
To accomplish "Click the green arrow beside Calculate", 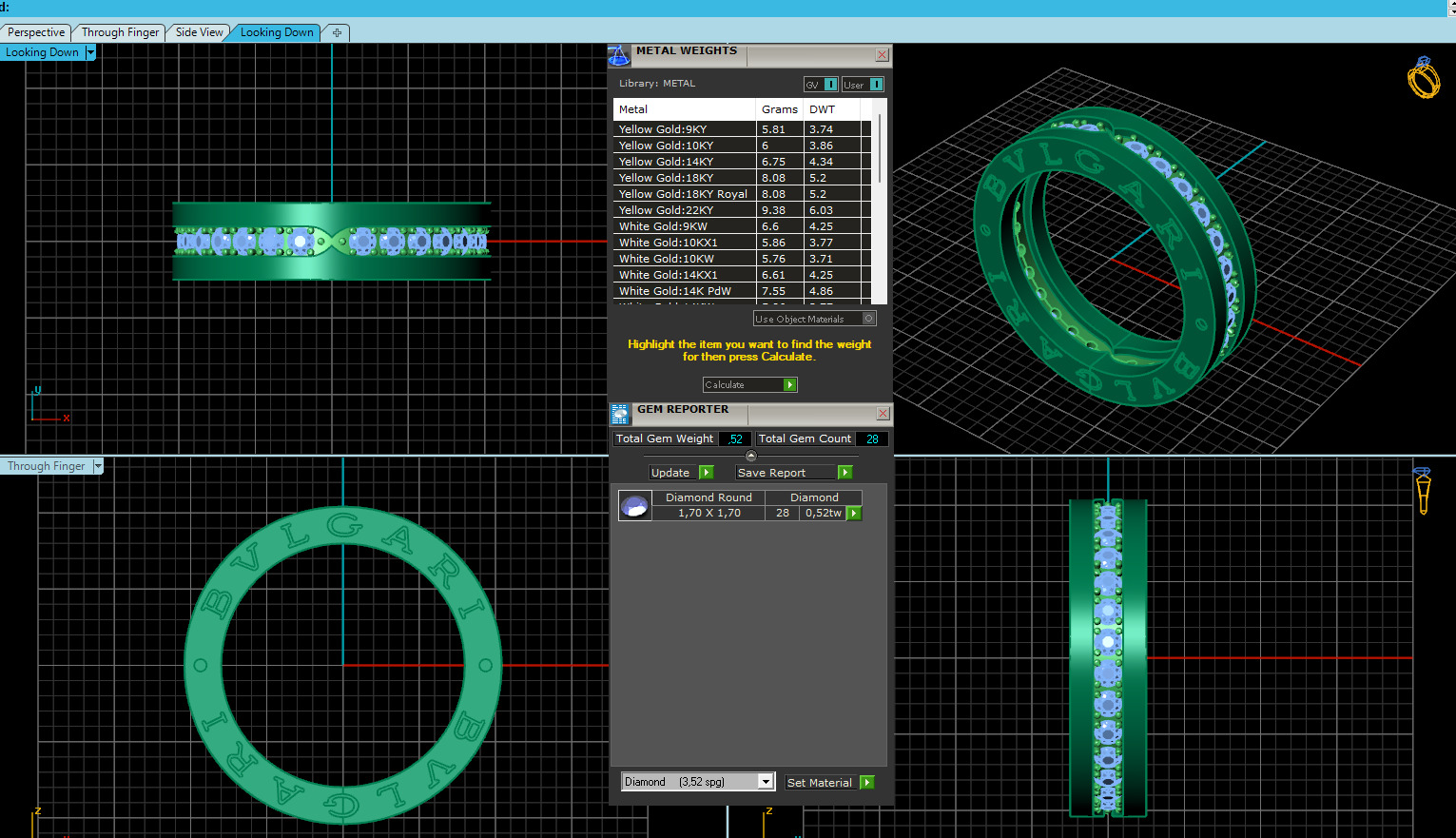I will click(x=790, y=385).
